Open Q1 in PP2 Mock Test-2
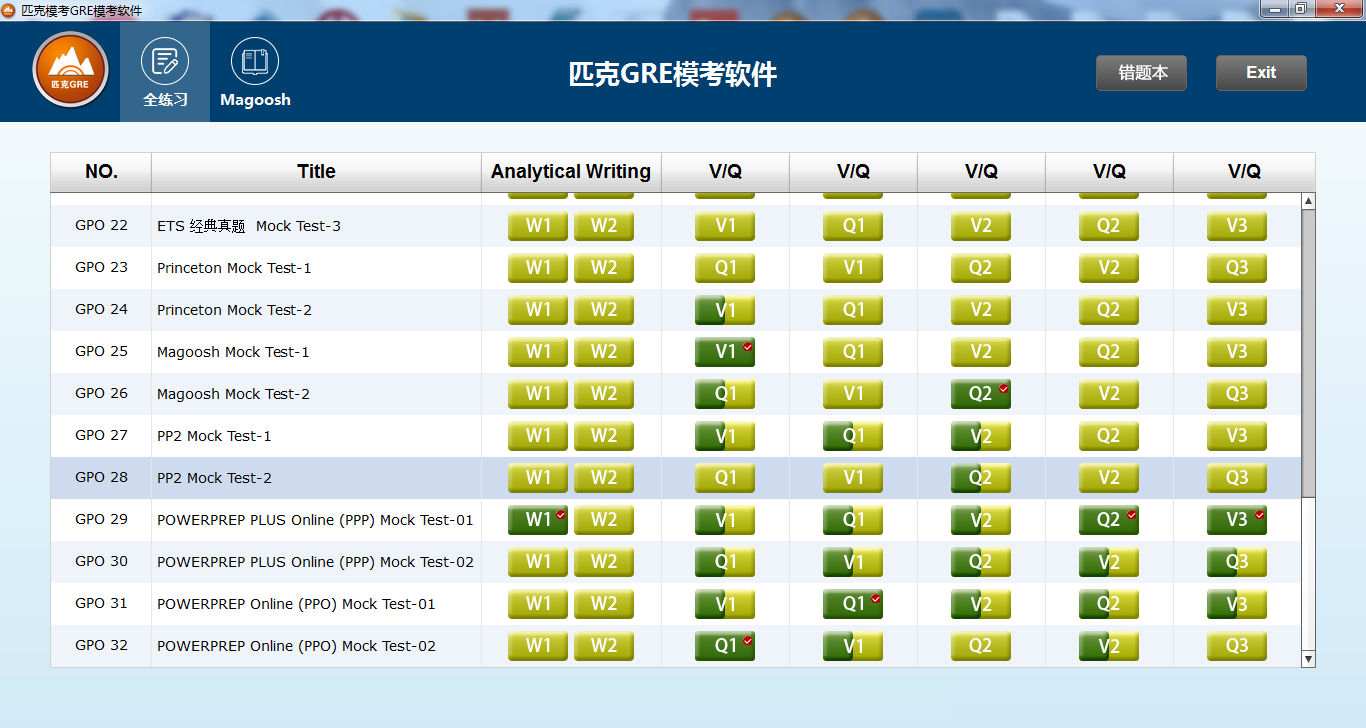Viewport: 1366px width, 728px height. click(x=725, y=478)
